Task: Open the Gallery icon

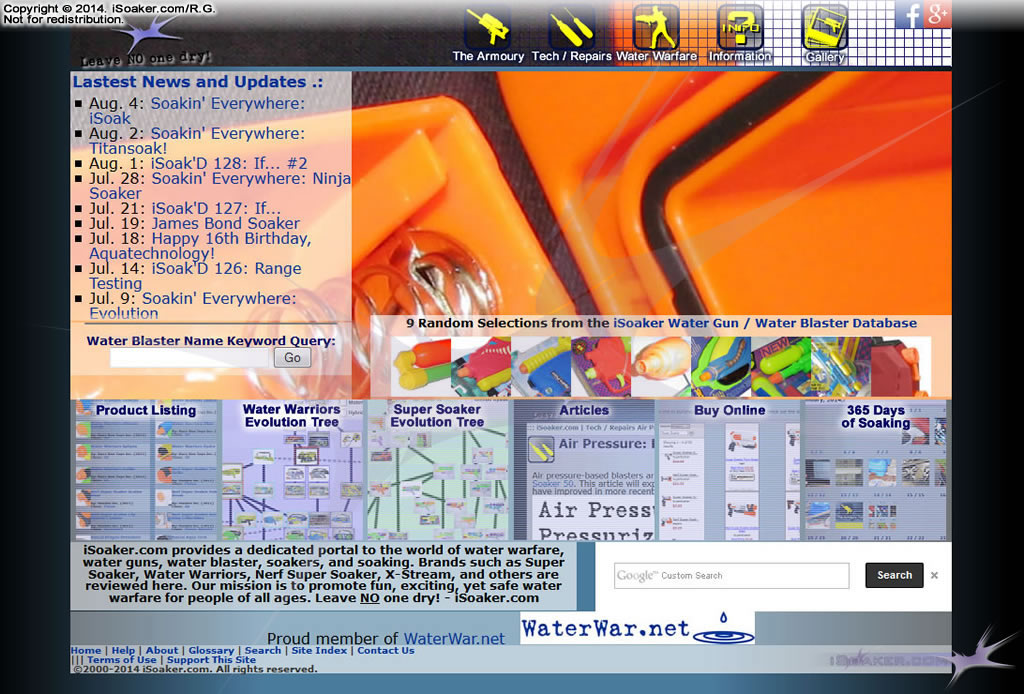Action: point(824,27)
